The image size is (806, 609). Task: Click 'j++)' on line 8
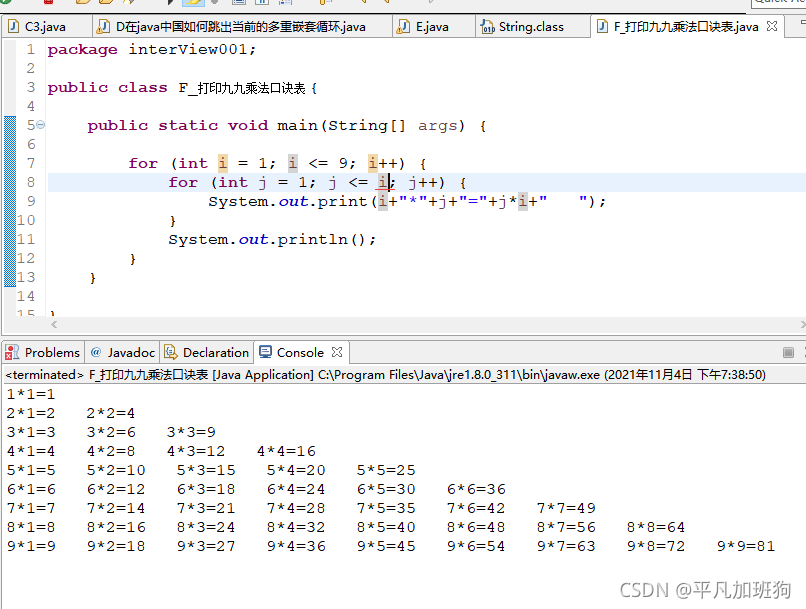click(x=426, y=182)
